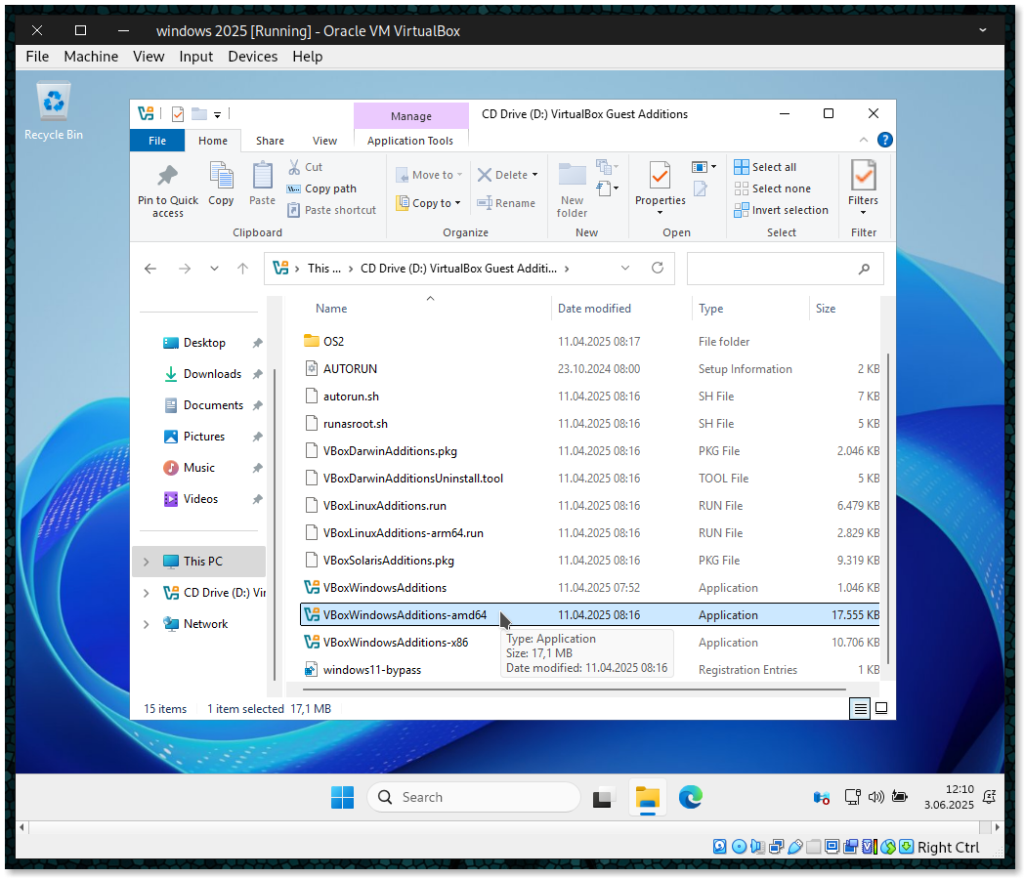Open VirtualBox Devices menu
Image resolution: width=1024 pixels, height=878 pixels.
tap(253, 57)
